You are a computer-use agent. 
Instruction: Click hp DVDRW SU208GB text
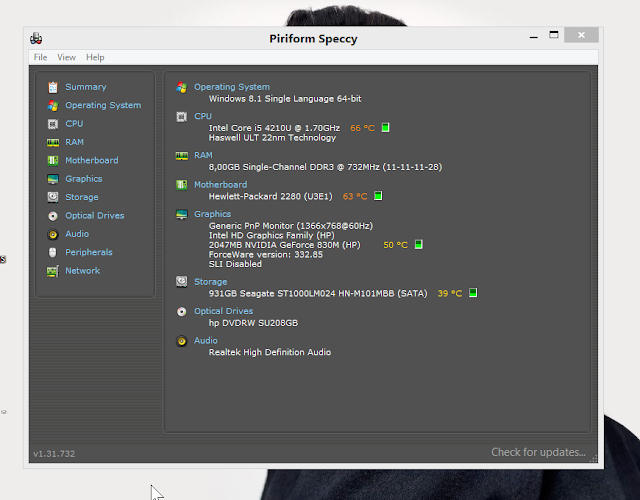pos(253,323)
